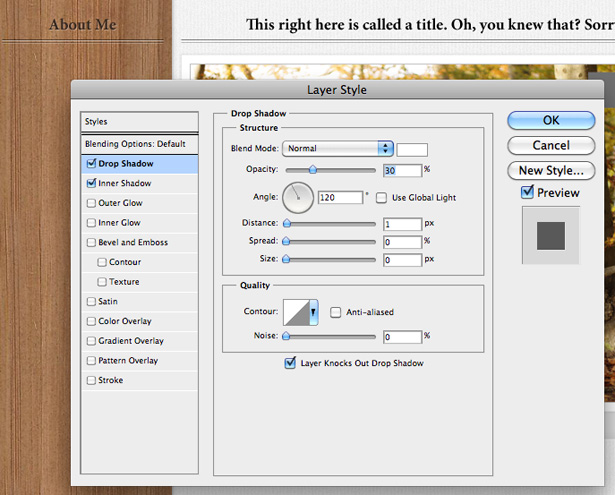
Task: Click the Angle dial control
Action: tap(298, 198)
